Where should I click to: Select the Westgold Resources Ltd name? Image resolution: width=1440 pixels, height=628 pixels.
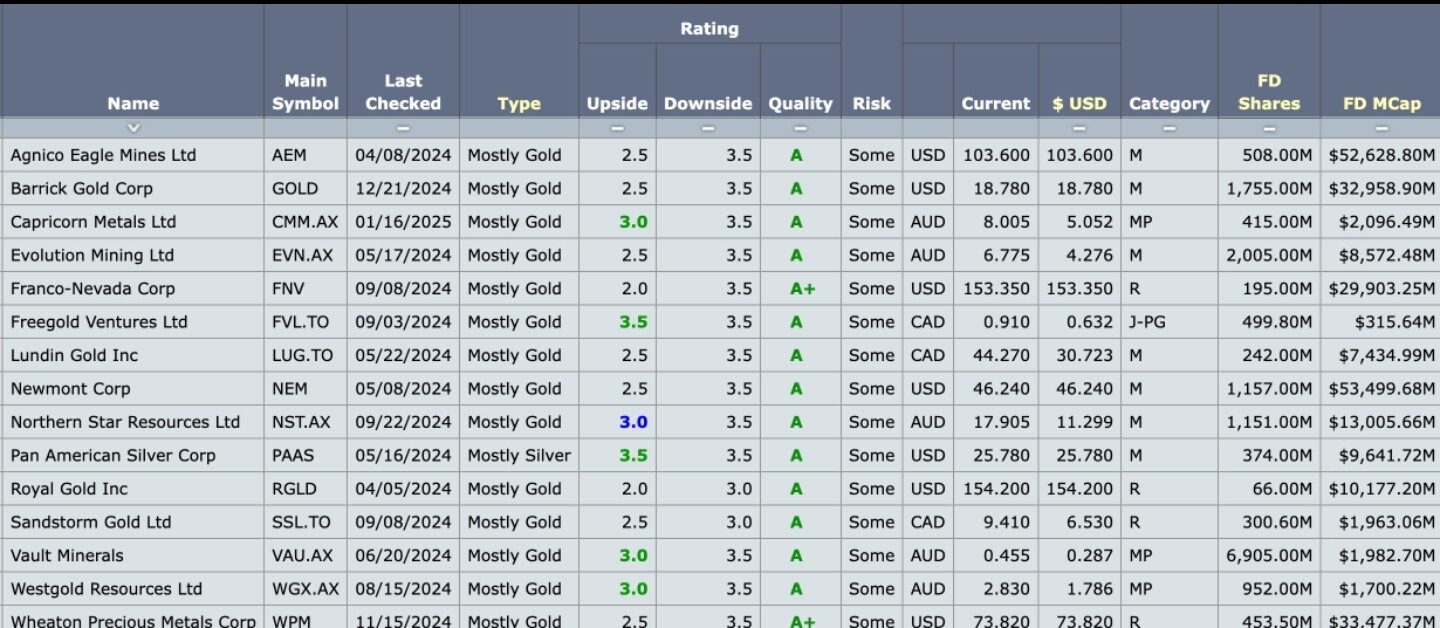pyautogui.click(x=106, y=589)
